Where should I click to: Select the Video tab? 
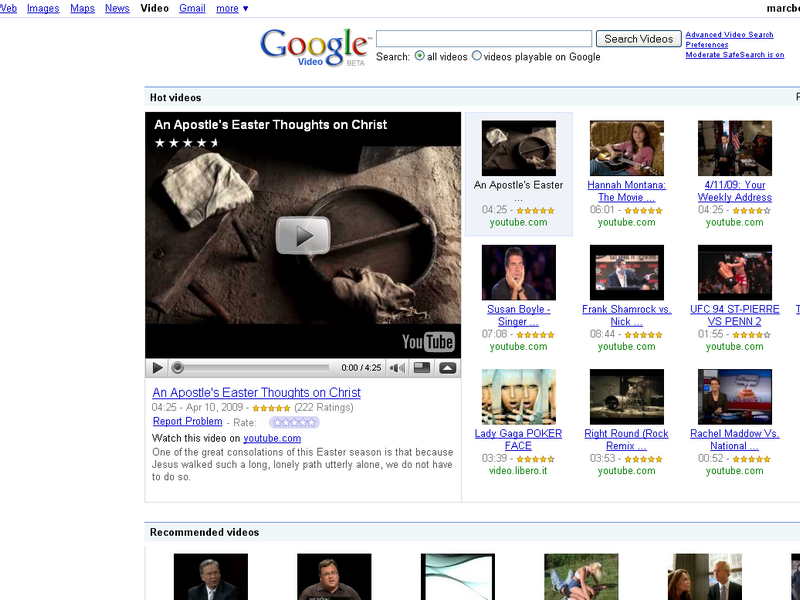point(155,8)
